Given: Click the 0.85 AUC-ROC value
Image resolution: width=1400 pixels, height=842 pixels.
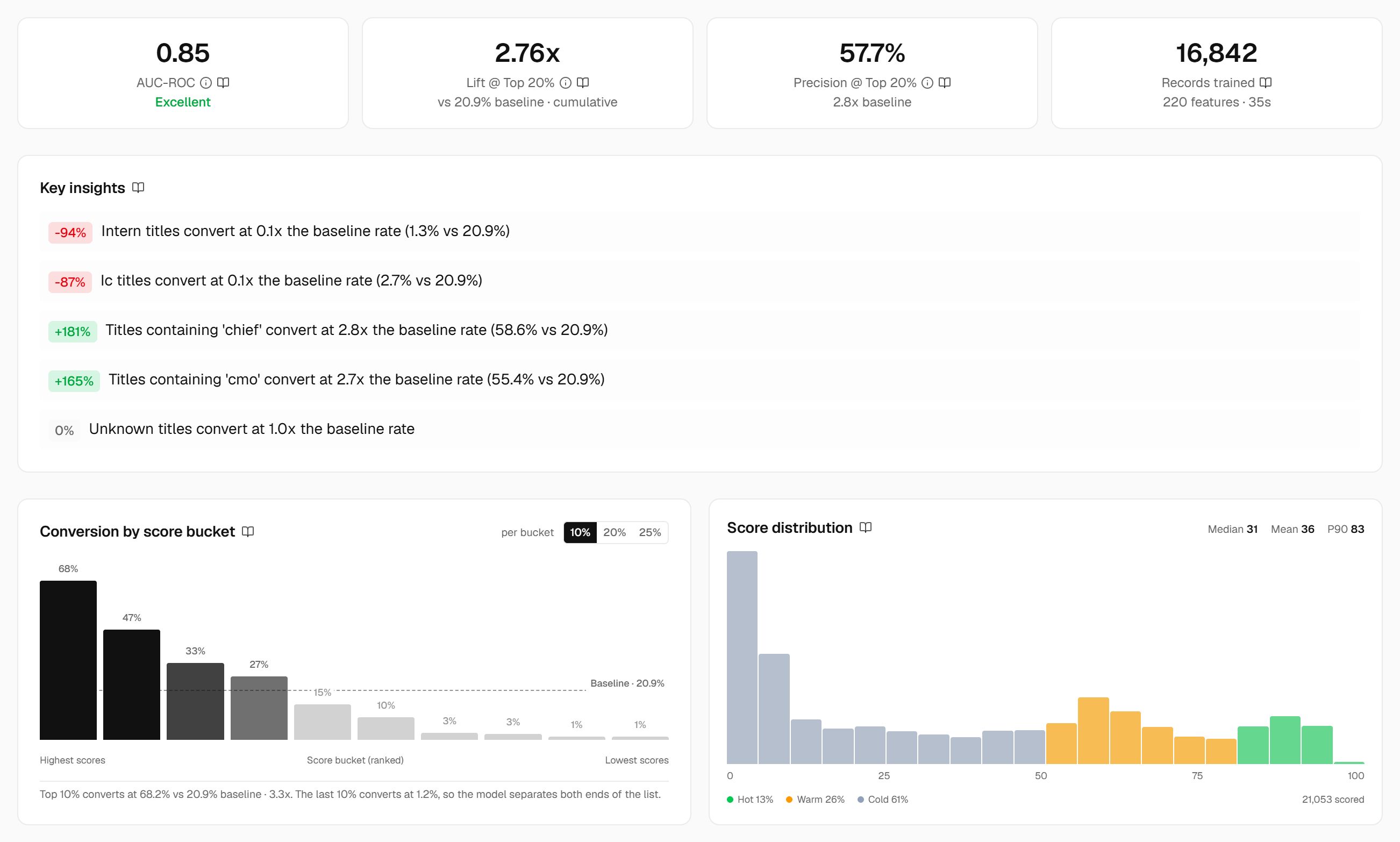Looking at the screenshot, I should click(183, 53).
